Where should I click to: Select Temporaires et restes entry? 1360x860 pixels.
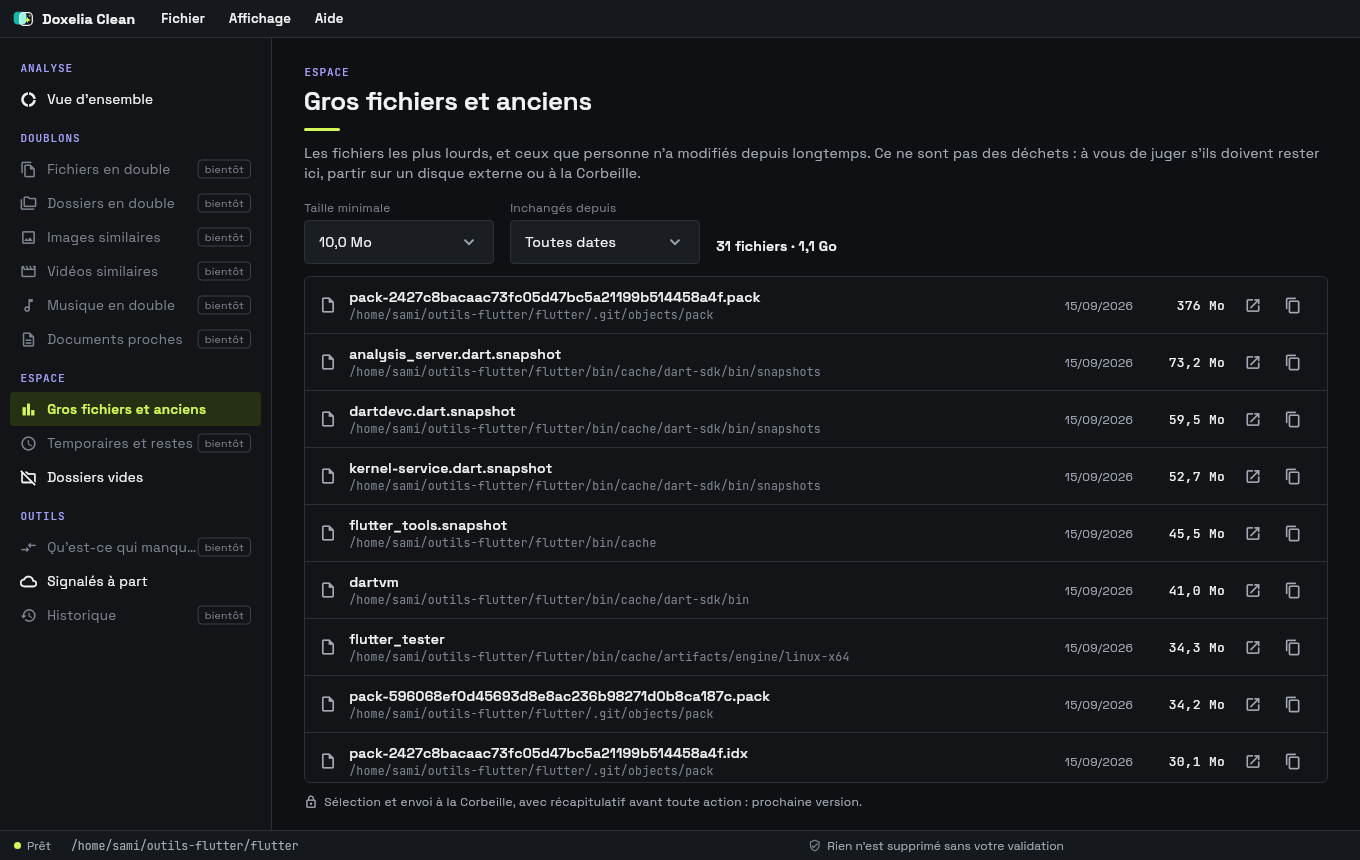tap(135, 443)
